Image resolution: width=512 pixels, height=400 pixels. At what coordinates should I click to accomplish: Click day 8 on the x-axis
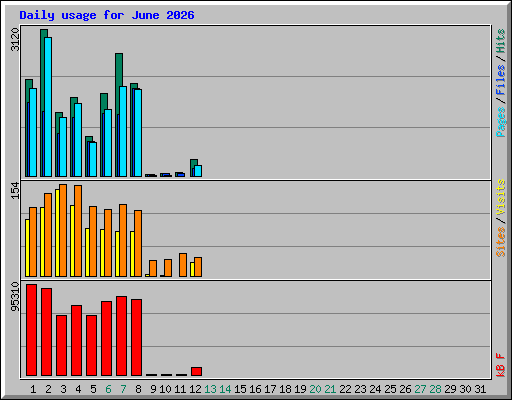[x=138, y=389]
